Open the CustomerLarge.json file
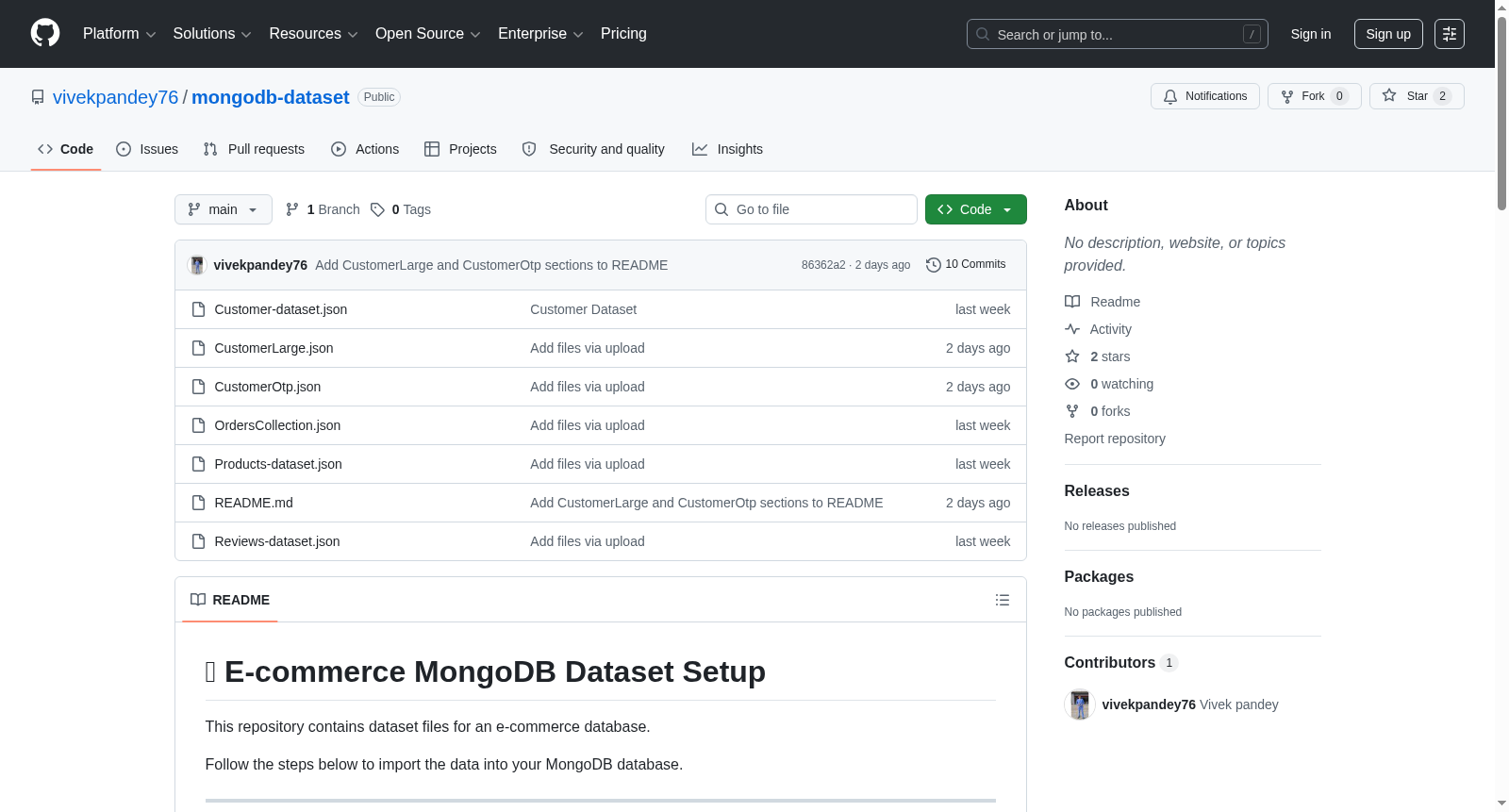The width and height of the screenshot is (1509, 812). tap(274, 348)
